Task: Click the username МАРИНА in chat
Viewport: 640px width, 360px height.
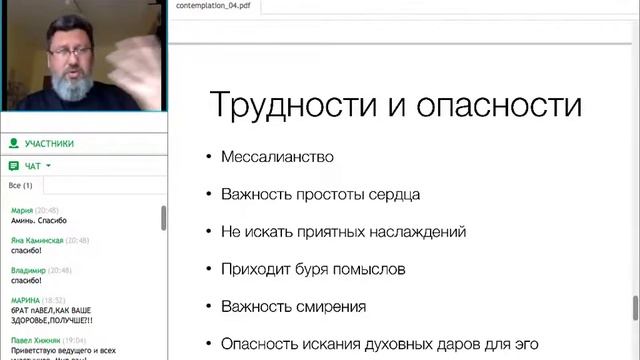Action: [25, 300]
